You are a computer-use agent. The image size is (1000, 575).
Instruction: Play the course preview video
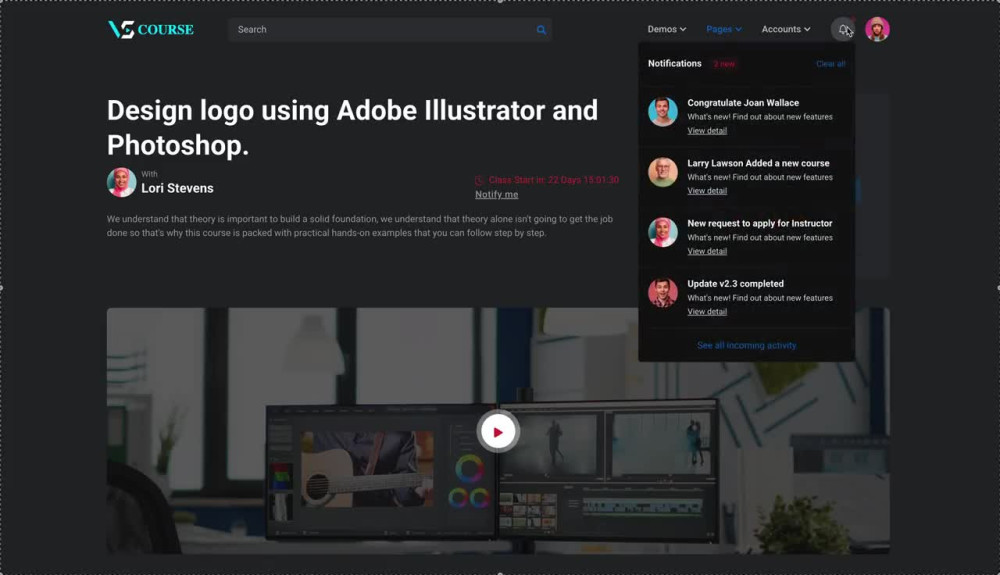(x=498, y=432)
